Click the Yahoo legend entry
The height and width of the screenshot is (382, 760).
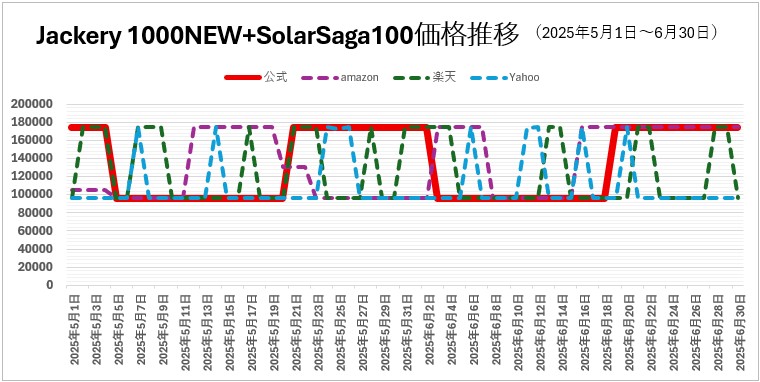(x=504, y=78)
